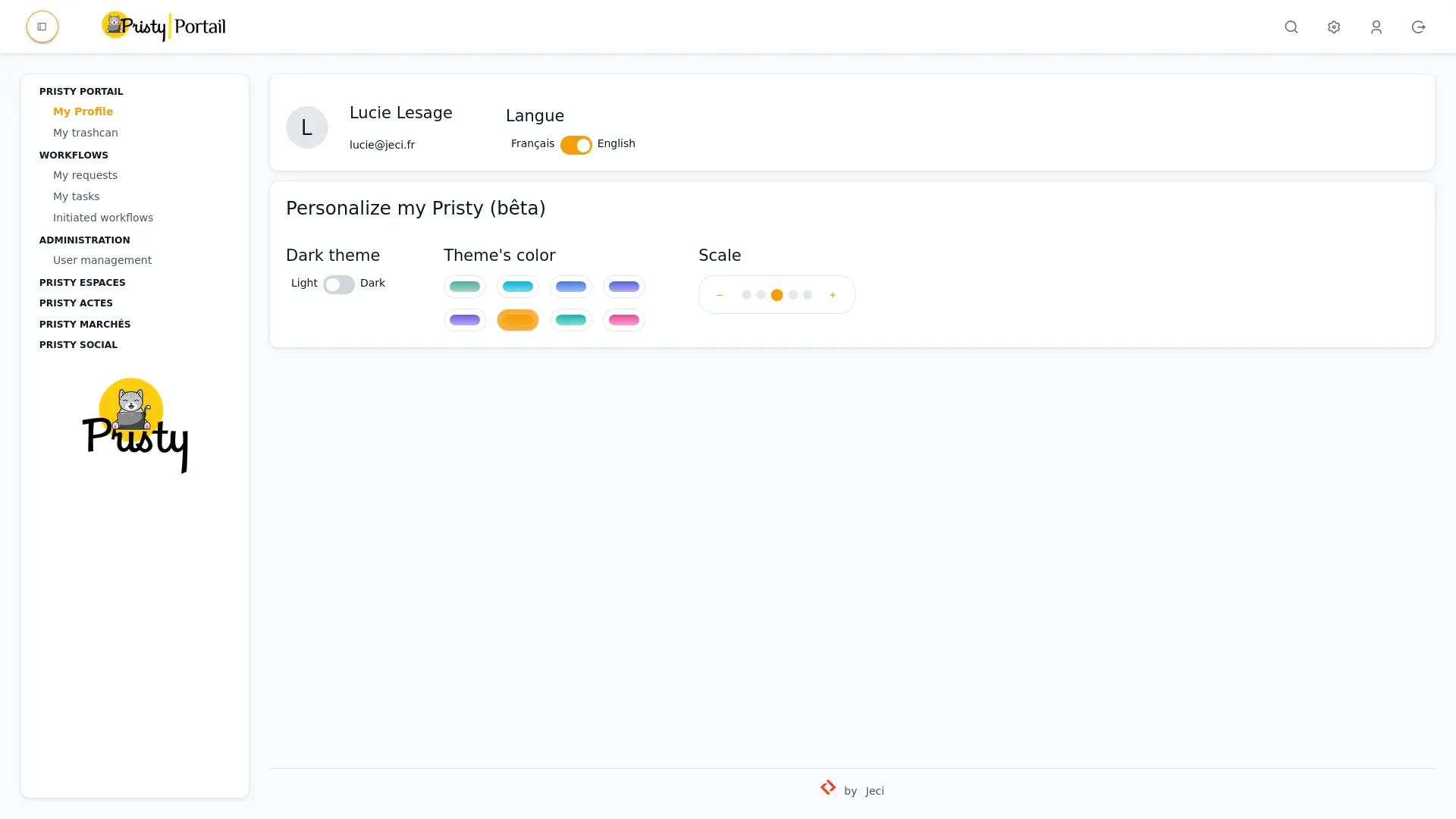Image resolution: width=1456 pixels, height=819 pixels.
Task: Toggle the Light/Dark theme switch
Action: [x=338, y=284]
